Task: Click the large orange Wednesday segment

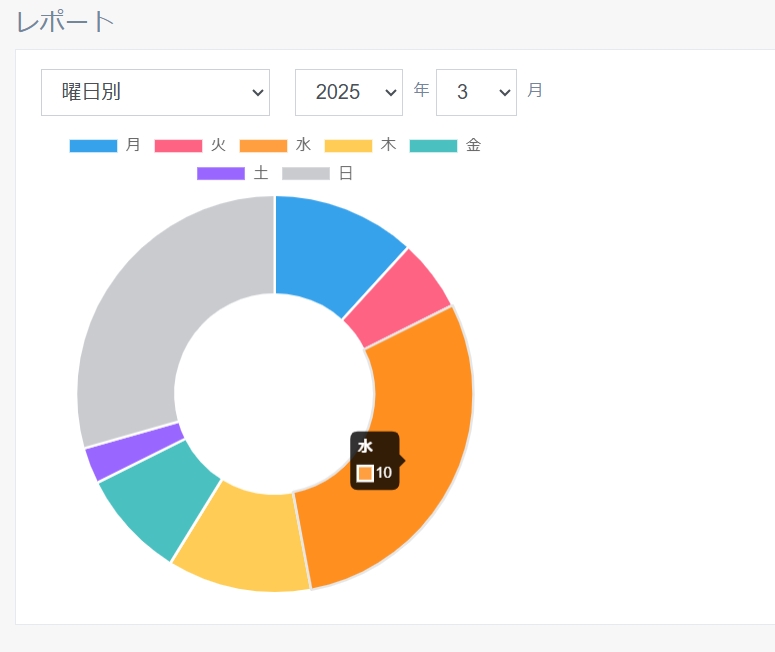Action: (410, 420)
